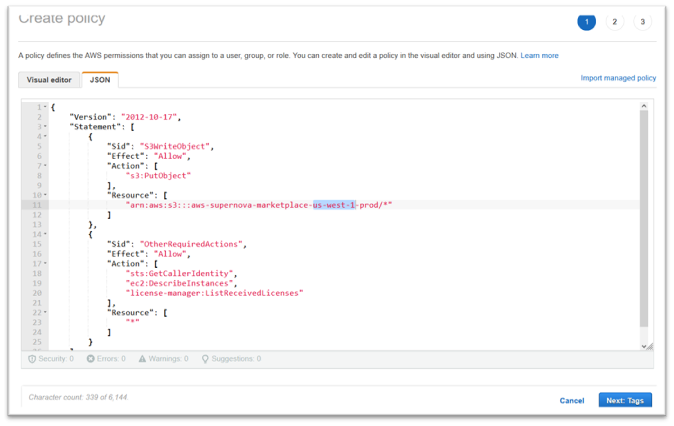Image resolution: width=674 pixels, height=426 pixels.
Task: Click the Suggestions lightbulb icon
Action: coord(205,358)
